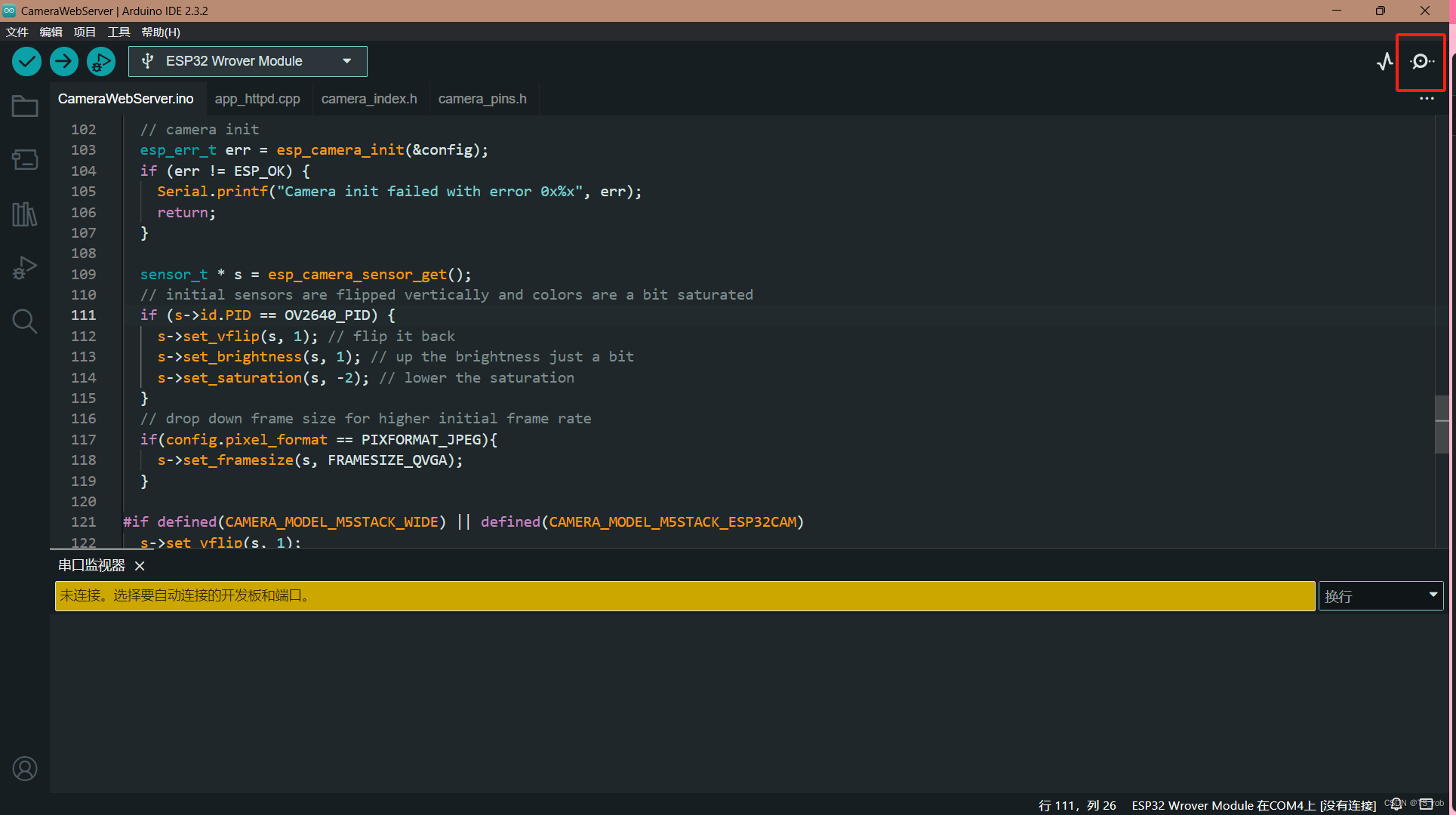
Task: Open the 换行 line ending dropdown
Action: coord(1380,596)
